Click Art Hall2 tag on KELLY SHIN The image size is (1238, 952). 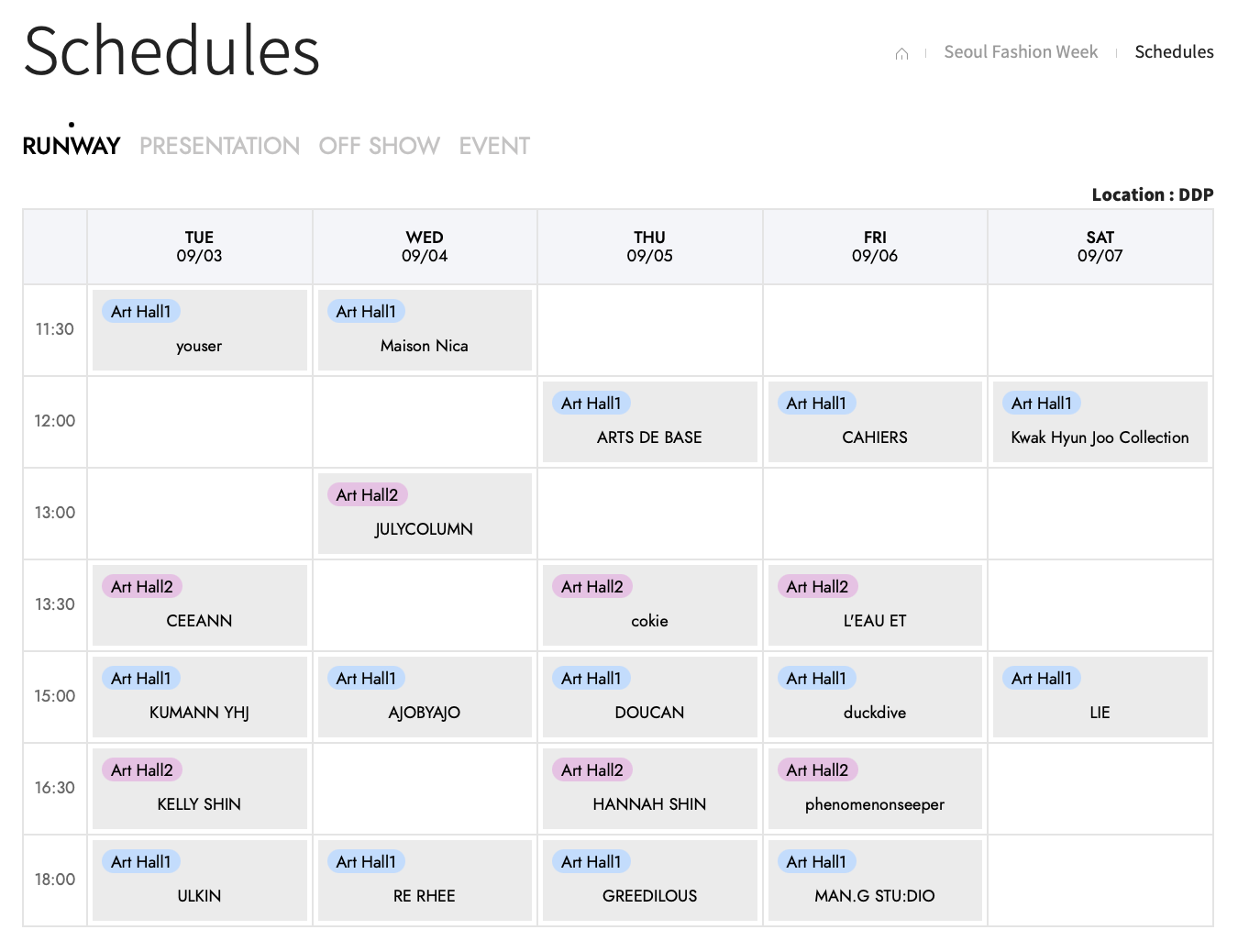(142, 769)
